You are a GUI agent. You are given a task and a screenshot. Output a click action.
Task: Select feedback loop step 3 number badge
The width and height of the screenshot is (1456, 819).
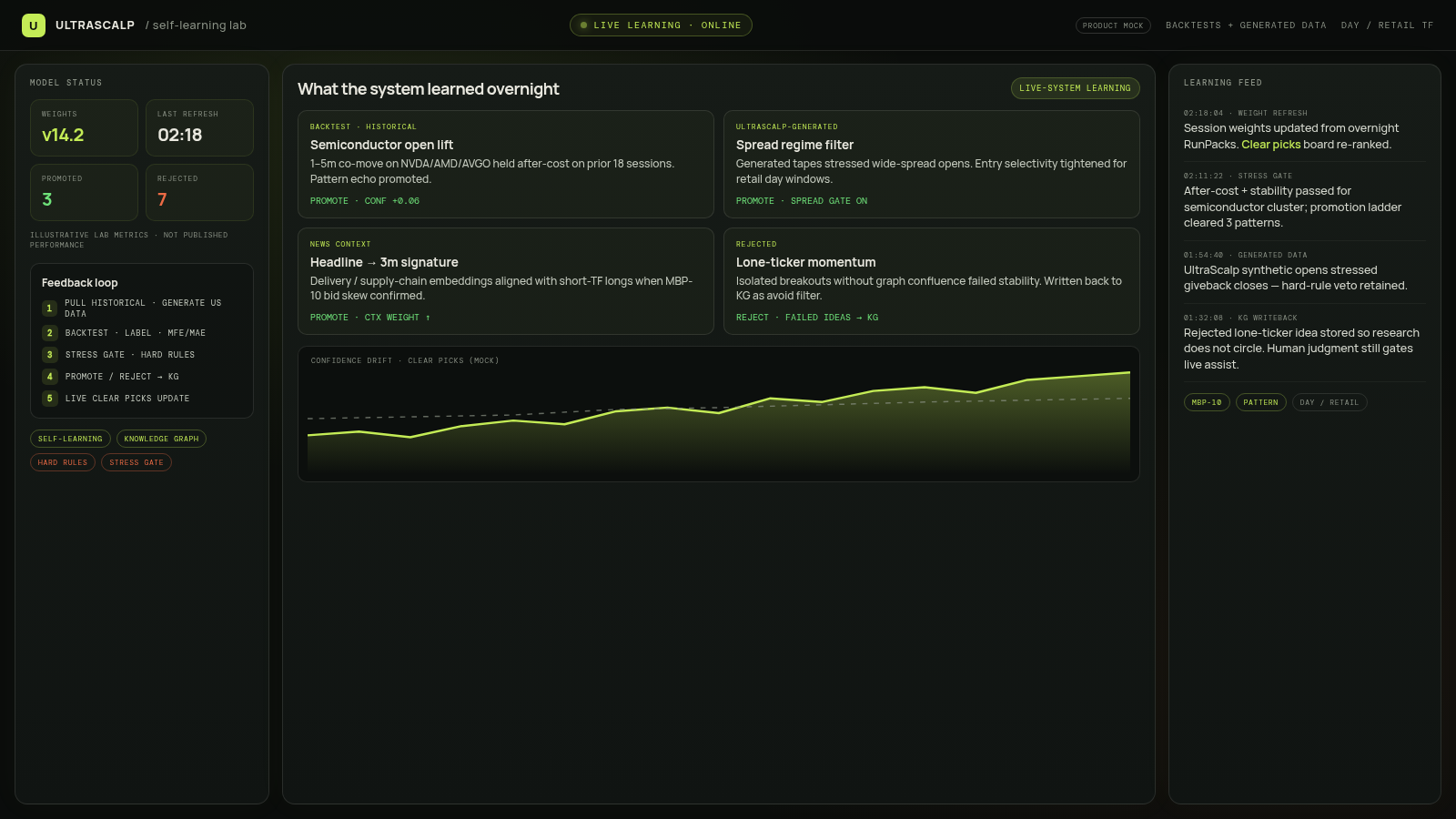[x=49, y=355]
